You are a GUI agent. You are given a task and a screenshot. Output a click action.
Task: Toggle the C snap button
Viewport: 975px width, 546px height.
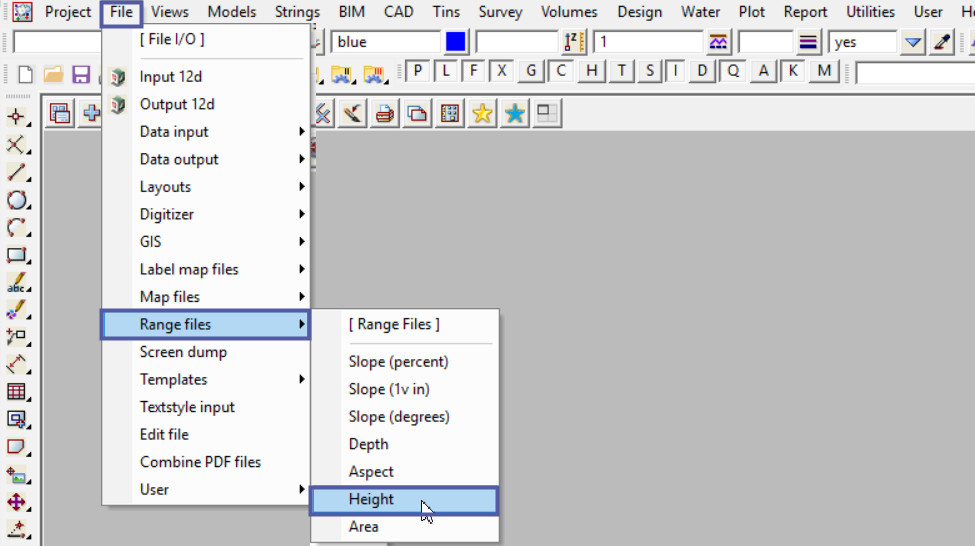point(561,71)
